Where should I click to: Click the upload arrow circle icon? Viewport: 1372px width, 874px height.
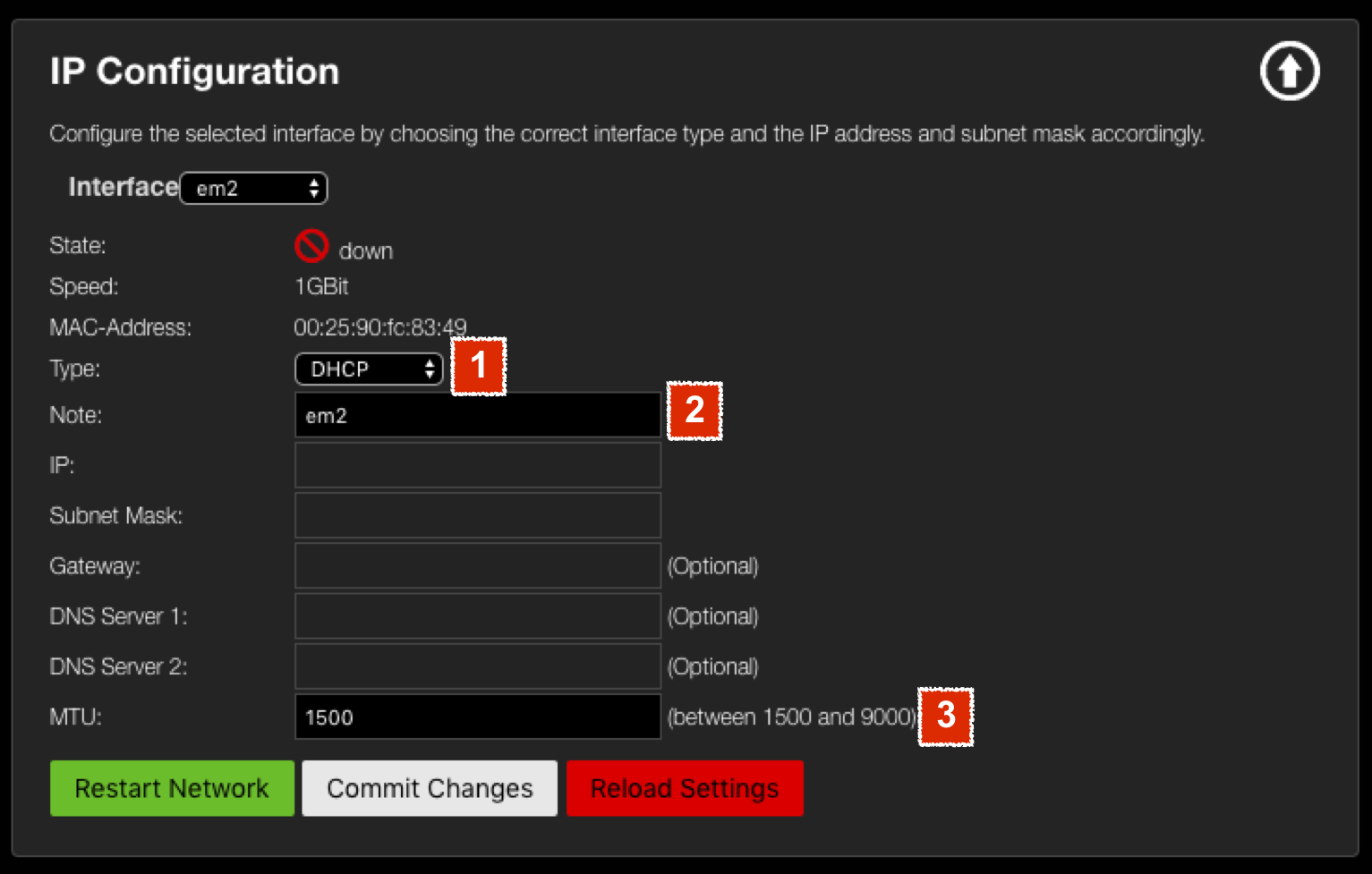pyautogui.click(x=1290, y=71)
